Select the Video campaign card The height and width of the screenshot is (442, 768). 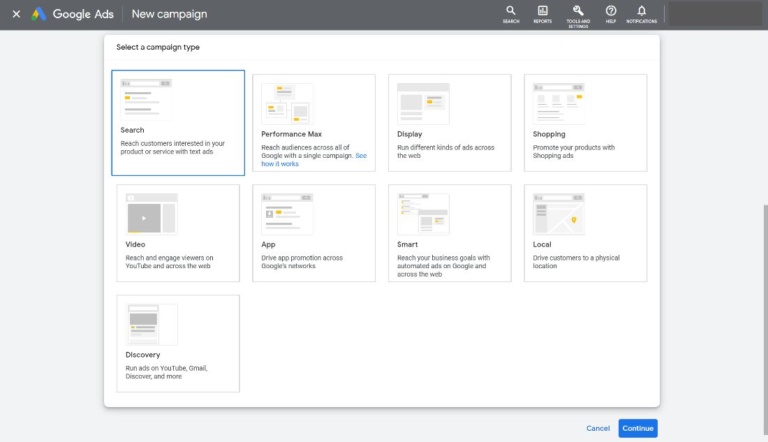178,233
